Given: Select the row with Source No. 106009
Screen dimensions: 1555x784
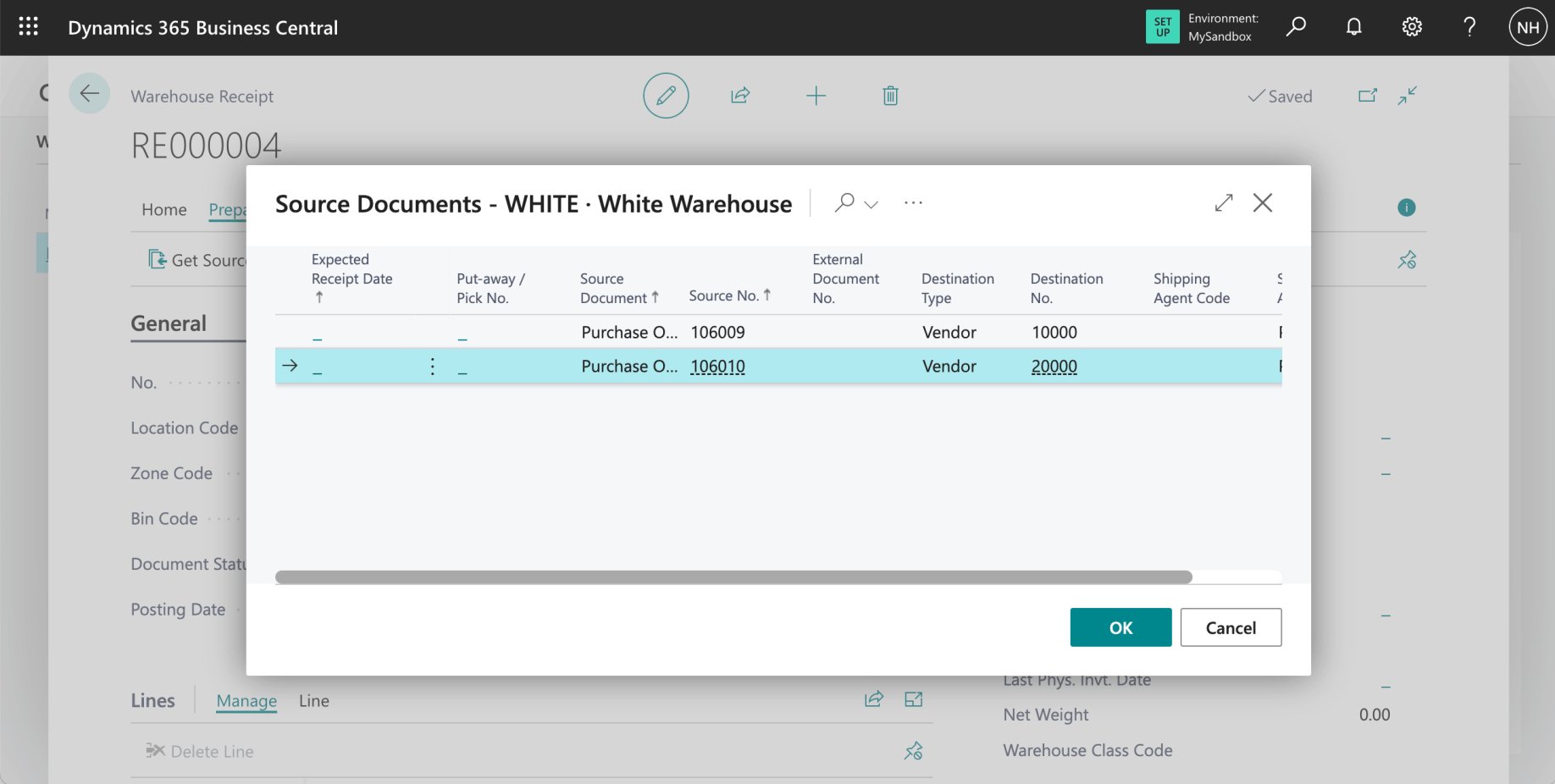Looking at the screenshot, I should pos(778,332).
